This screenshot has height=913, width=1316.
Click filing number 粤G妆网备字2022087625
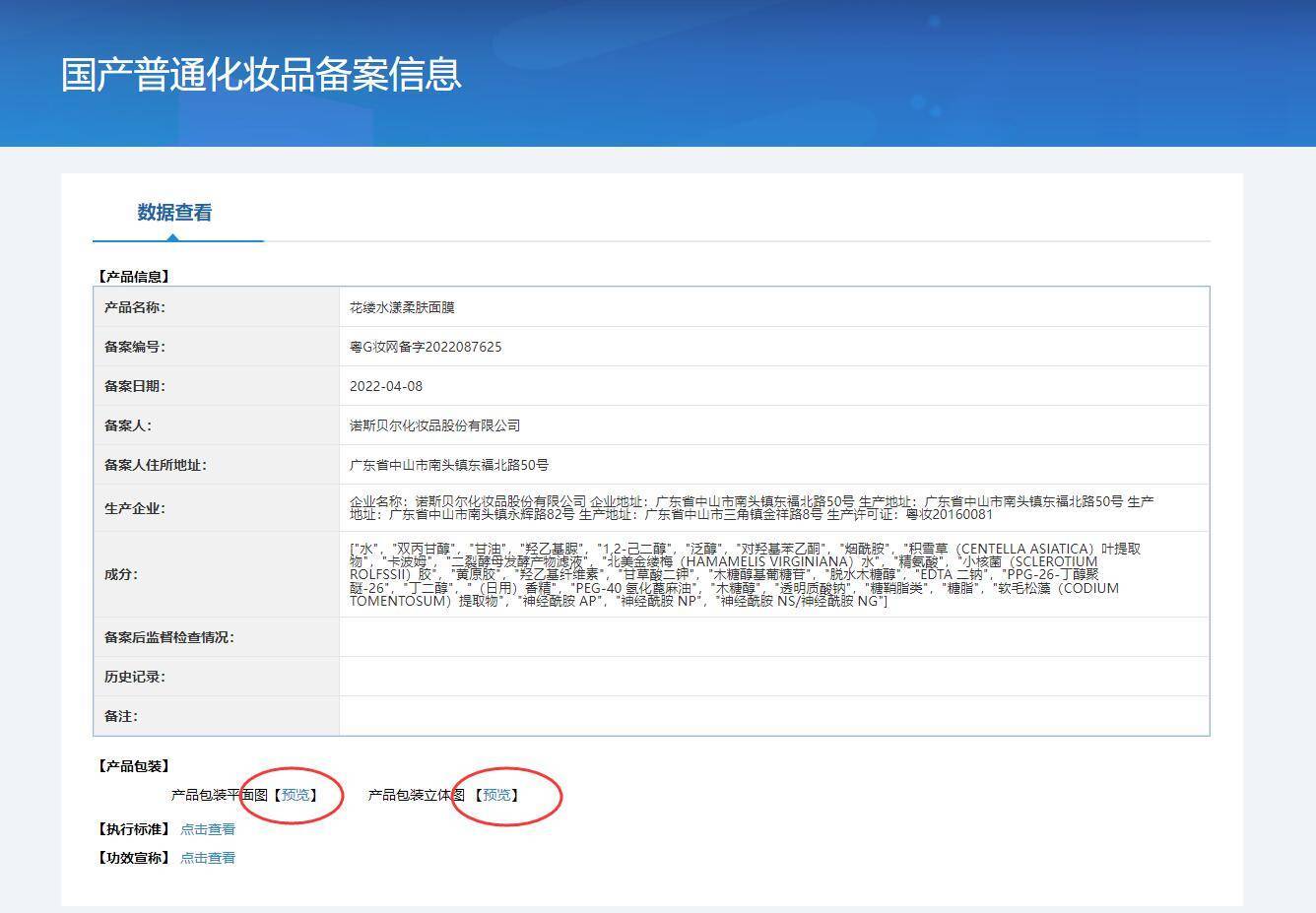coord(426,347)
